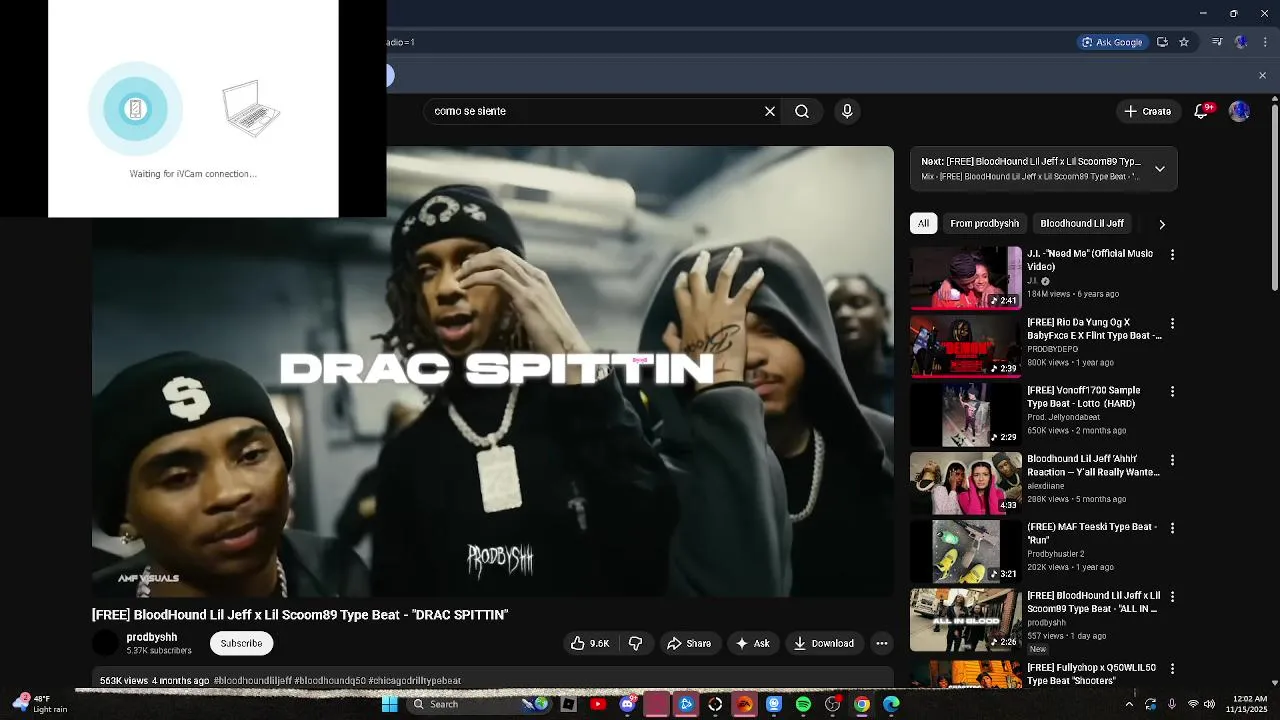Open more actions menu beside Download
1280x720 pixels.
[x=881, y=643]
